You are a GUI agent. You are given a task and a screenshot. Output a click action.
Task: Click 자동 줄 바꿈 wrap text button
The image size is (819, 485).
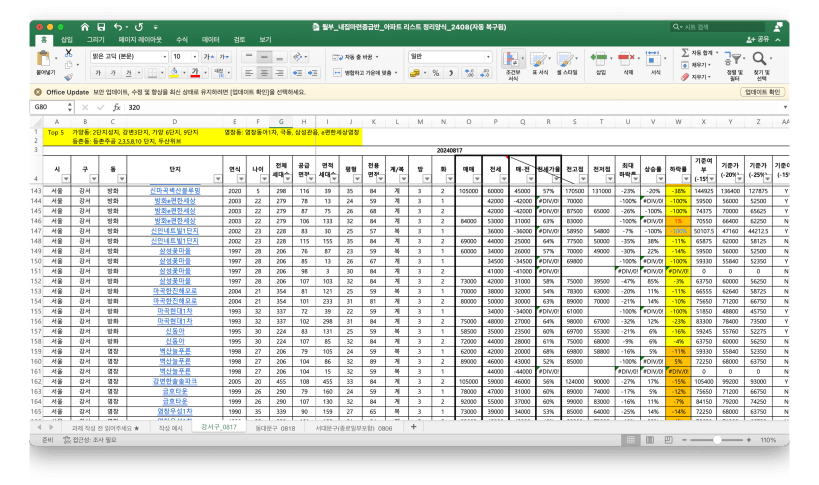pyautogui.click(x=355, y=56)
